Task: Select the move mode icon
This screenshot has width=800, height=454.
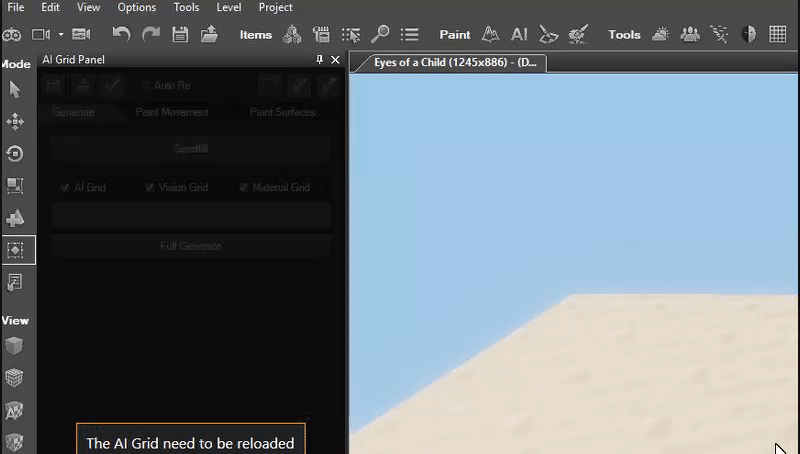Action: click(15, 122)
